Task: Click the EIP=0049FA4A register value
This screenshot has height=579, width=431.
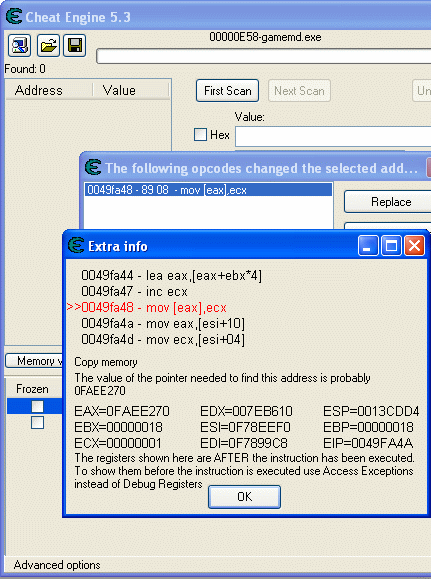Action: point(368,443)
